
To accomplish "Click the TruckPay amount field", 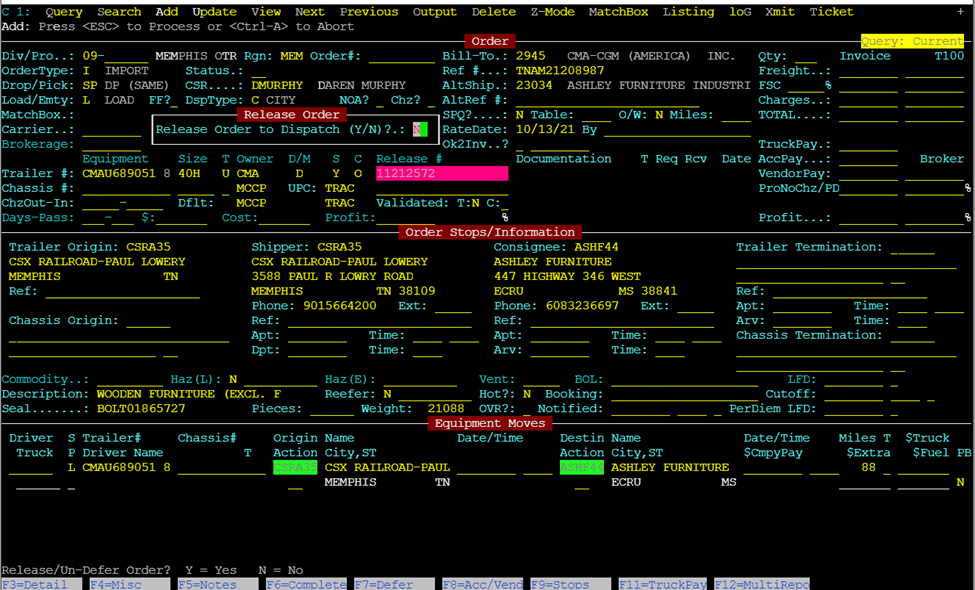I will click(867, 145).
